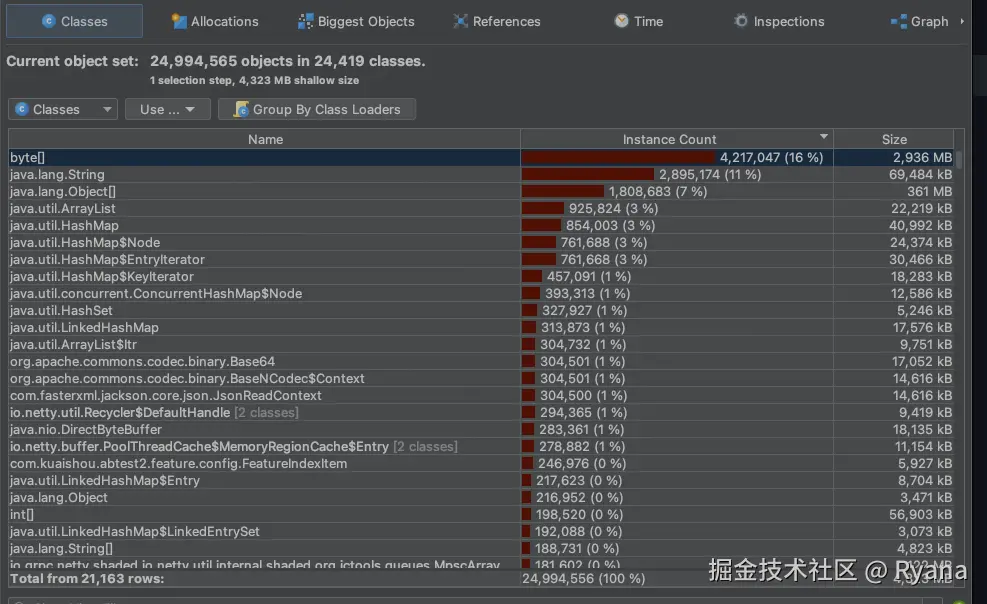Click instance count 2,895,174 (11 %)
The width and height of the screenshot is (987, 604).
tap(710, 174)
